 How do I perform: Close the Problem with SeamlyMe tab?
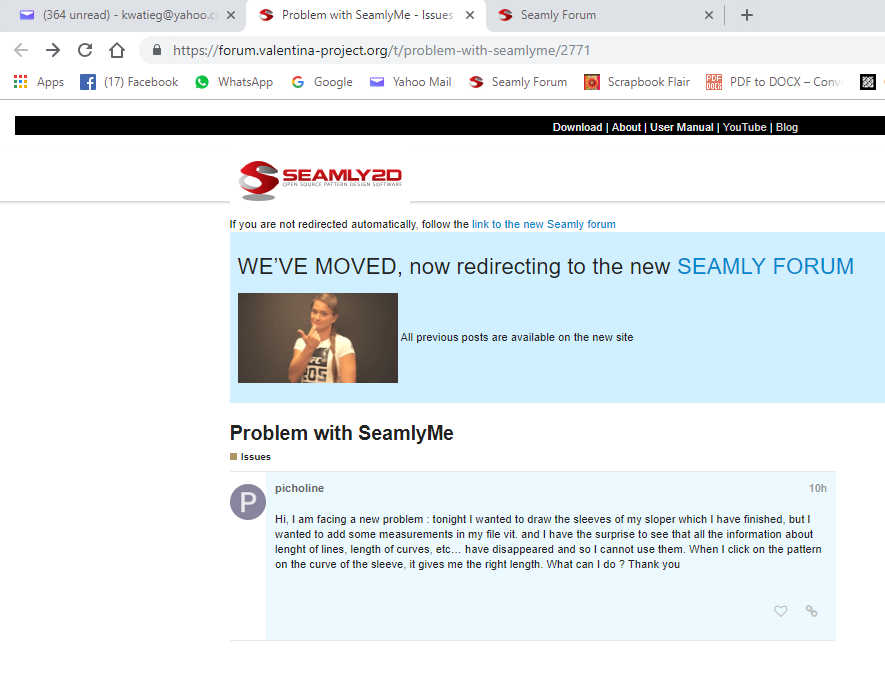click(470, 15)
